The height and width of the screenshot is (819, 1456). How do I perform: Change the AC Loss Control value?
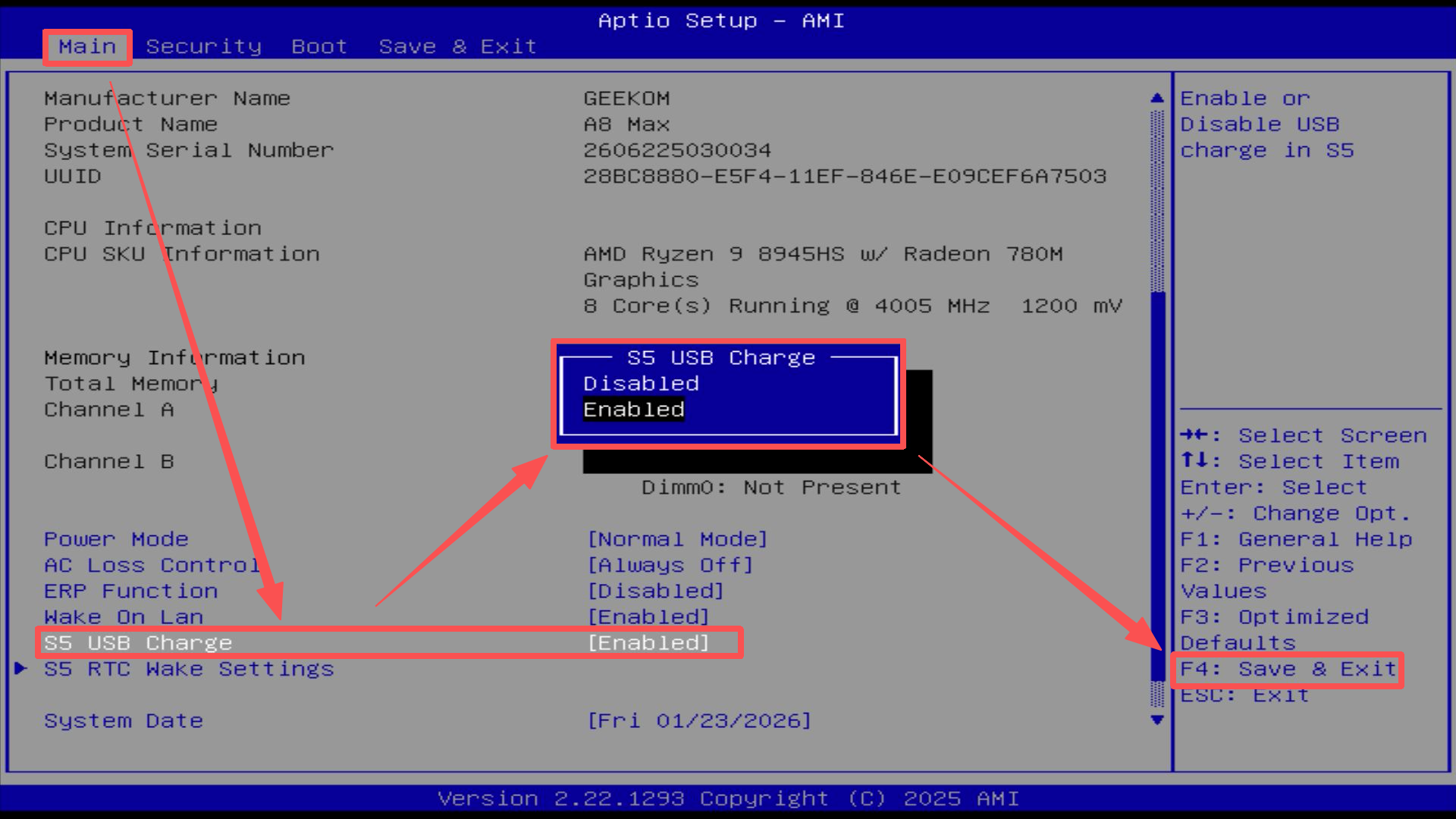click(670, 565)
